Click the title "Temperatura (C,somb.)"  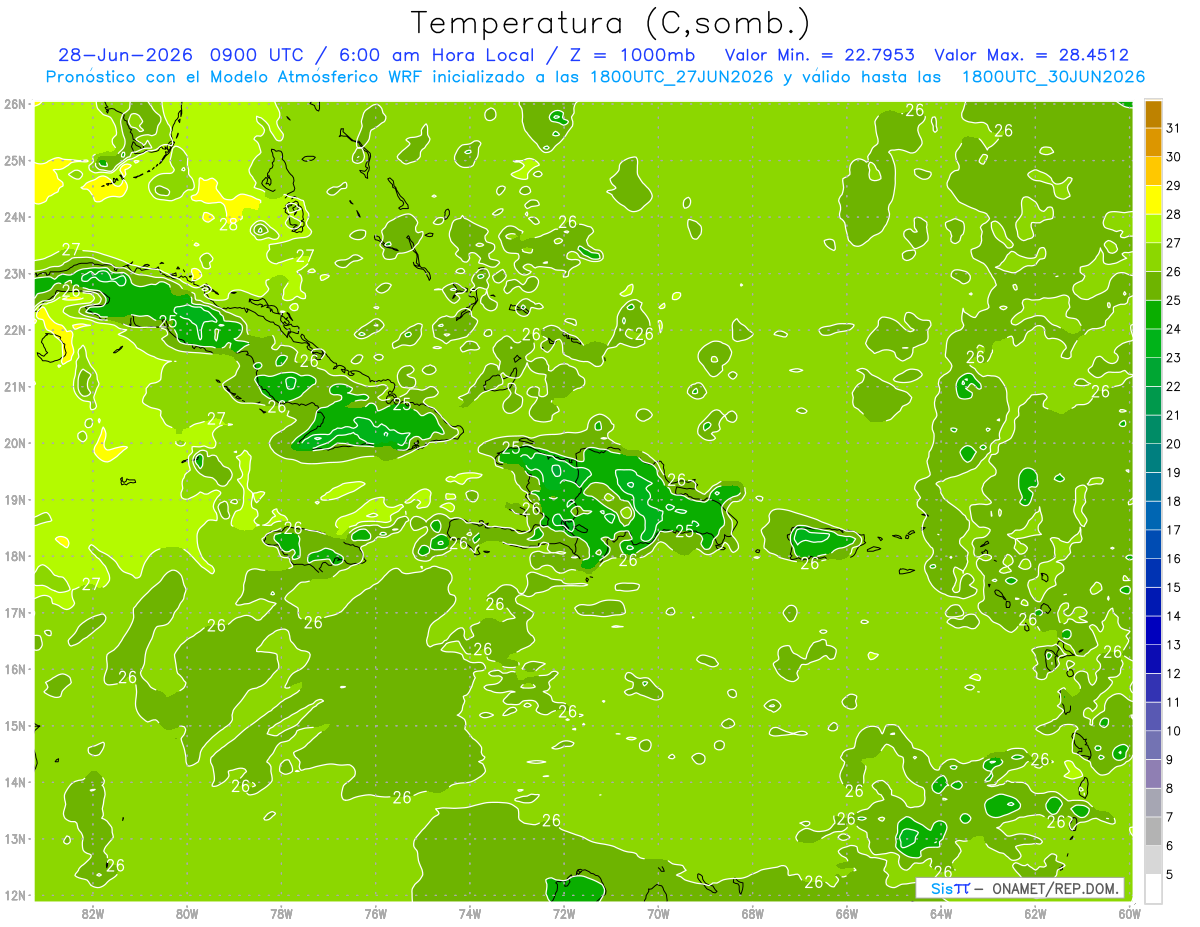[611, 24]
